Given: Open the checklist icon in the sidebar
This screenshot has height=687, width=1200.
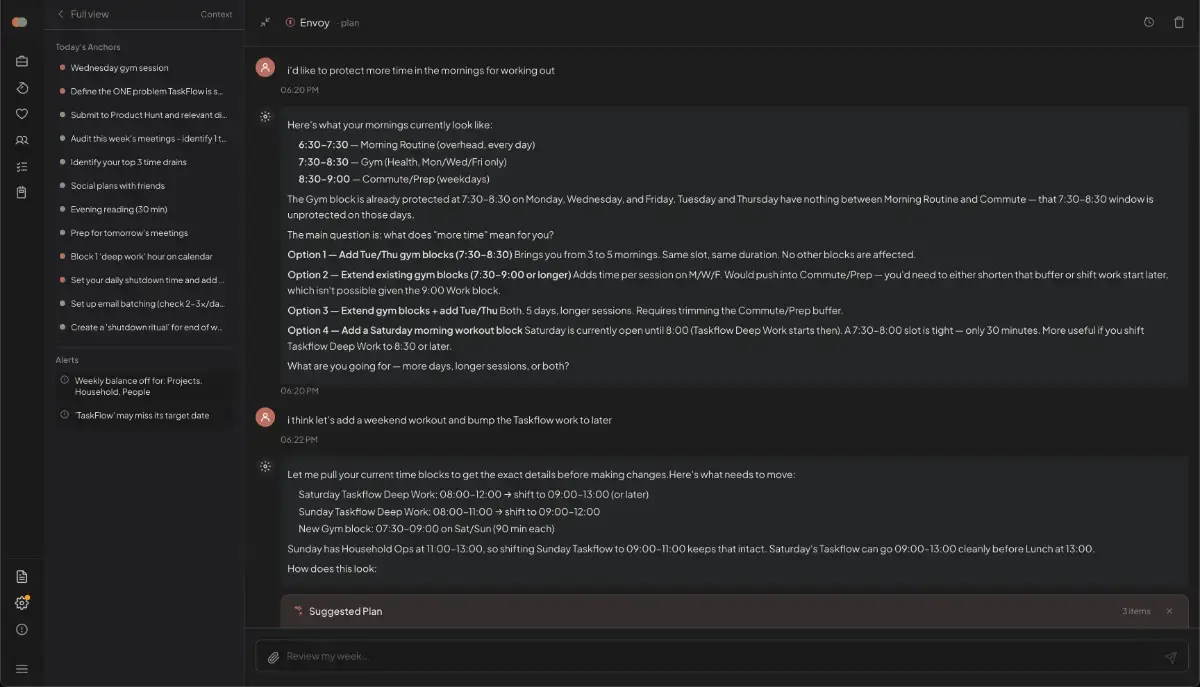Looking at the screenshot, I should (22, 167).
